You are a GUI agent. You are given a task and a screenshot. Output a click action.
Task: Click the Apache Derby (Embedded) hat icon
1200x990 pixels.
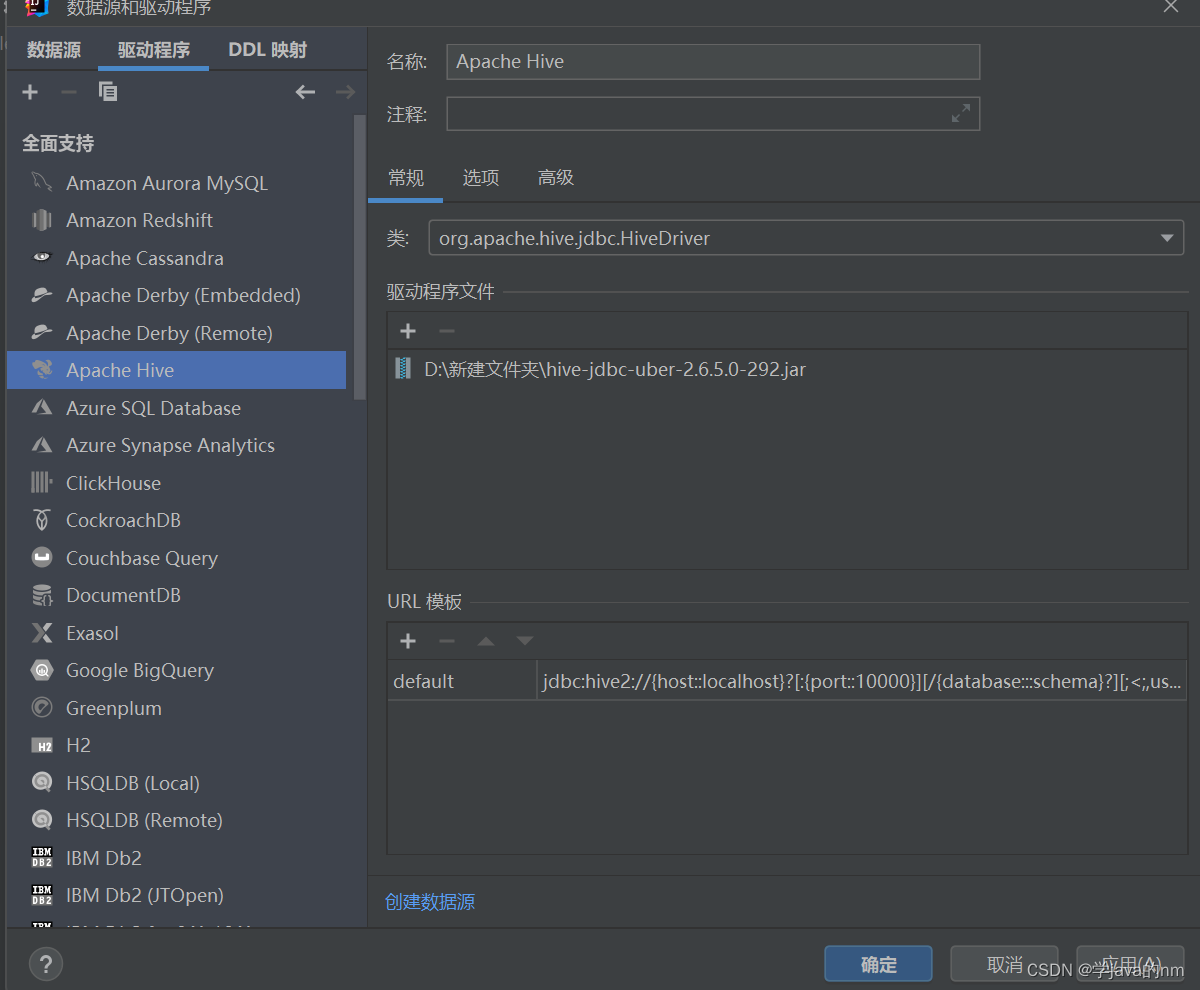pos(41,295)
